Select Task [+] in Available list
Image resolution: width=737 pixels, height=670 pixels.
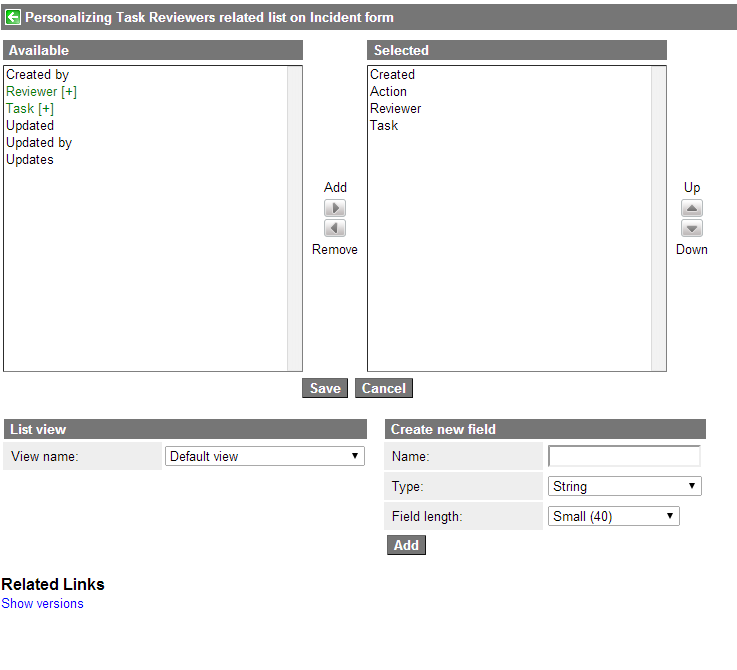(146, 109)
